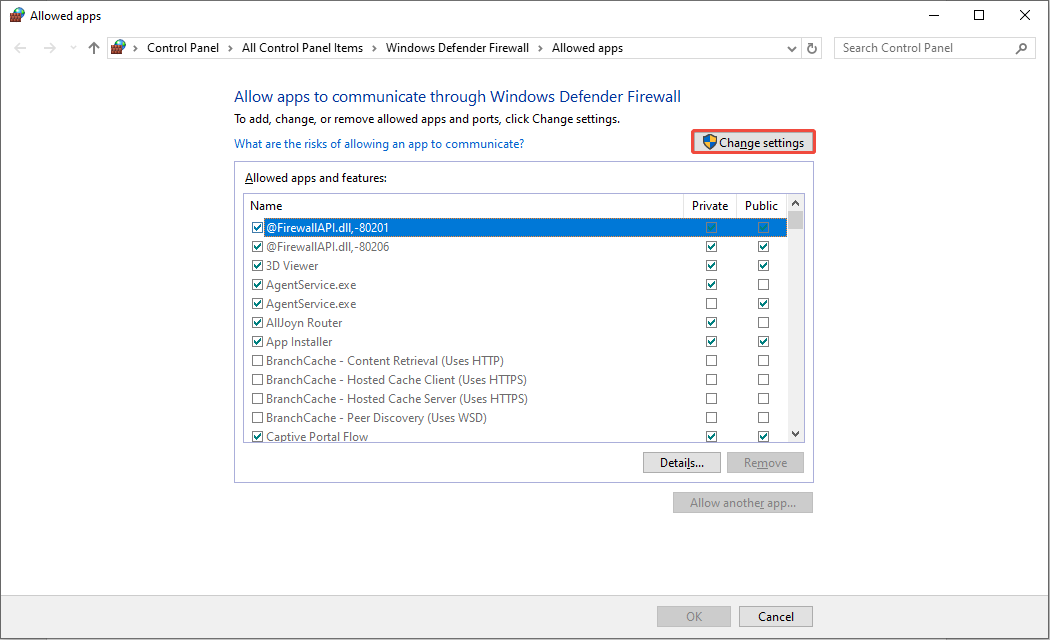
Task: Click the Control Panel icon in address bar
Action: tap(117, 47)
